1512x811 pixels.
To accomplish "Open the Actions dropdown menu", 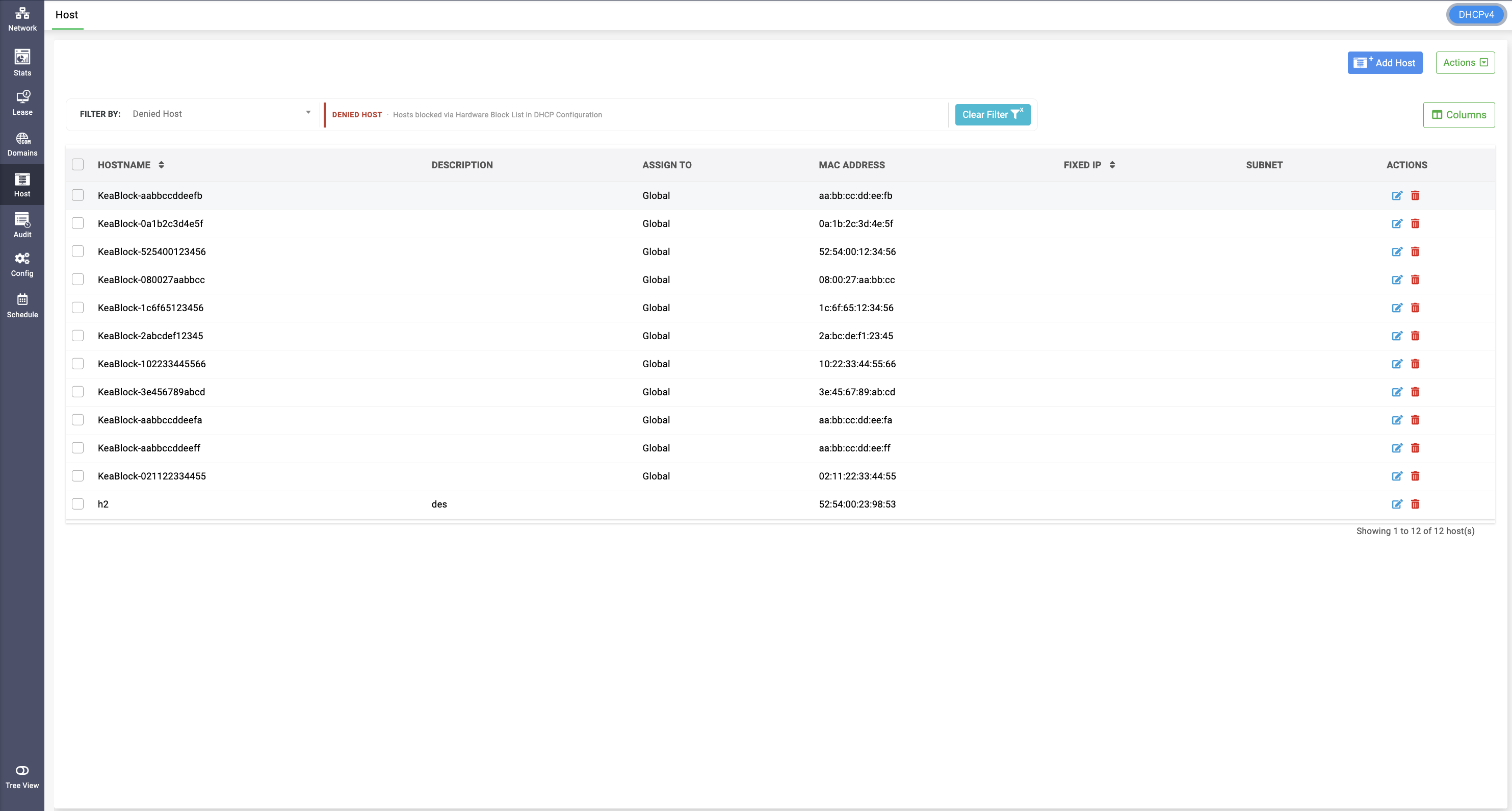I will point(1465,62).
